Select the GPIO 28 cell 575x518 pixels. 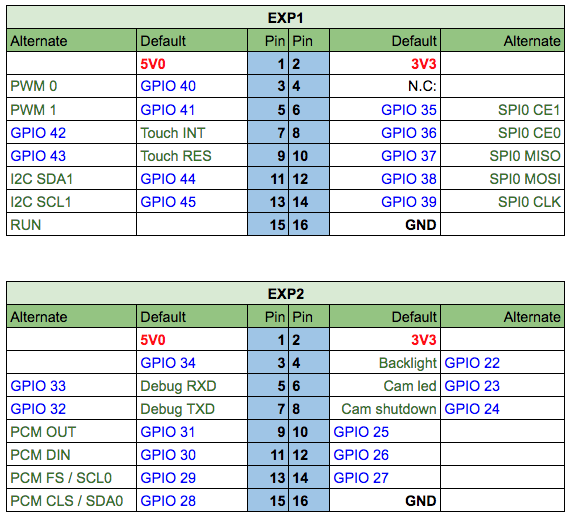click(x=192, y=501)
